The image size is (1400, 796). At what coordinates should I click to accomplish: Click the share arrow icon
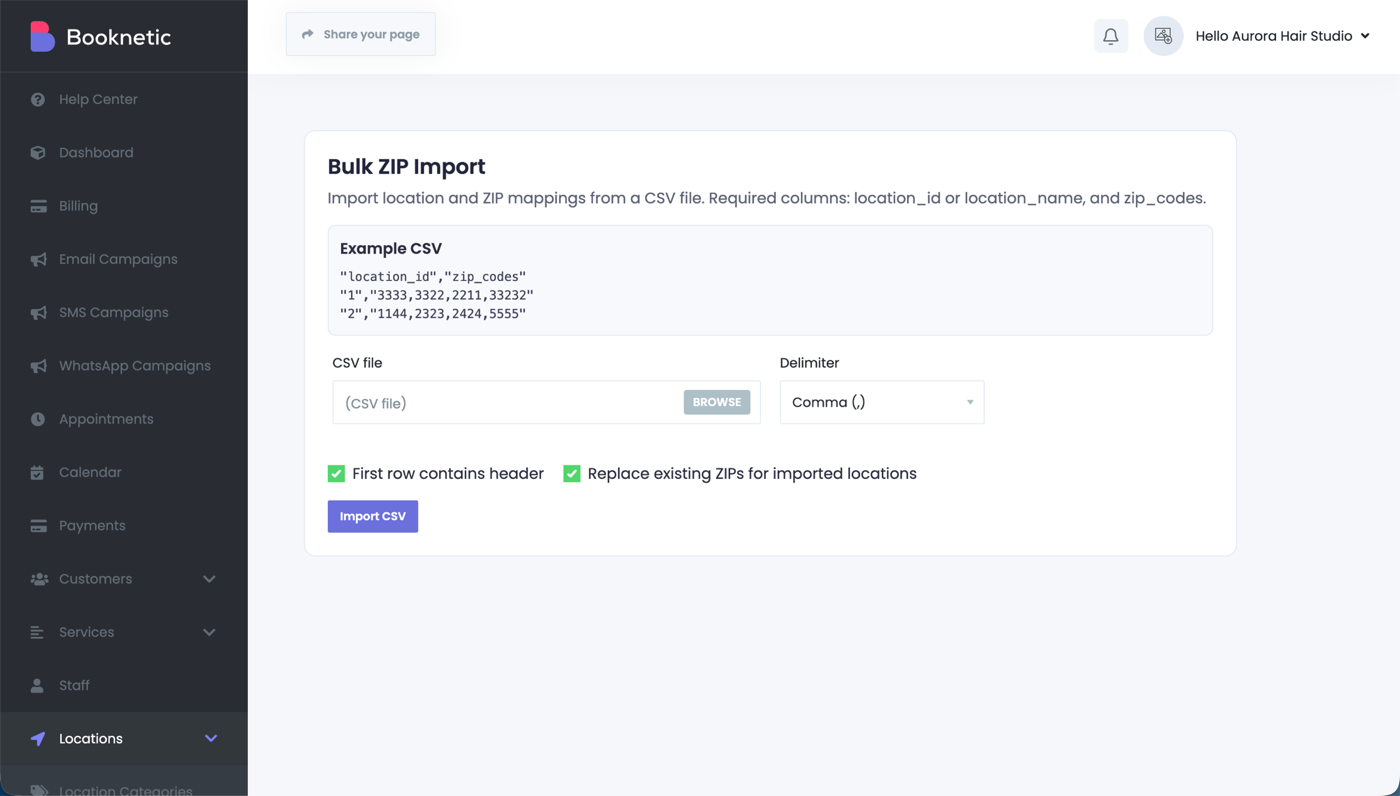click(308, 34)
